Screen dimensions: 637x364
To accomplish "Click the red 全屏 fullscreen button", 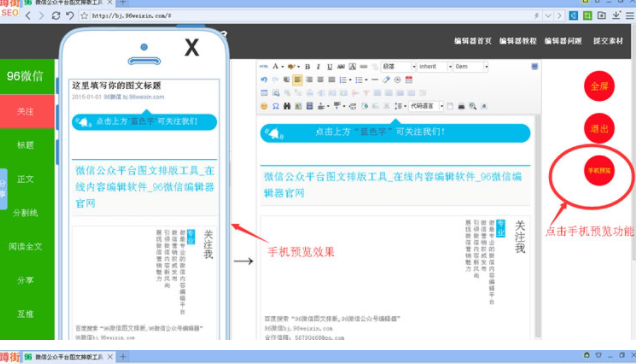I will pos(599,86).
